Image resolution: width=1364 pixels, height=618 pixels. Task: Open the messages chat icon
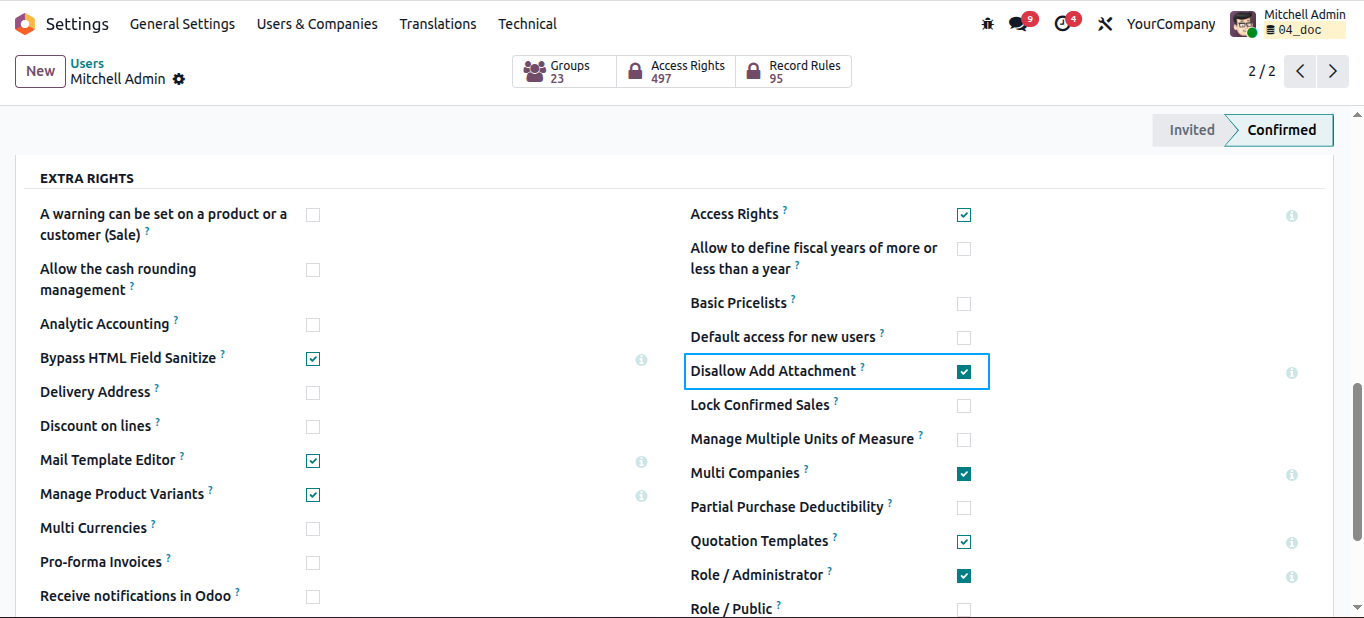click(x=1018, y=24)
